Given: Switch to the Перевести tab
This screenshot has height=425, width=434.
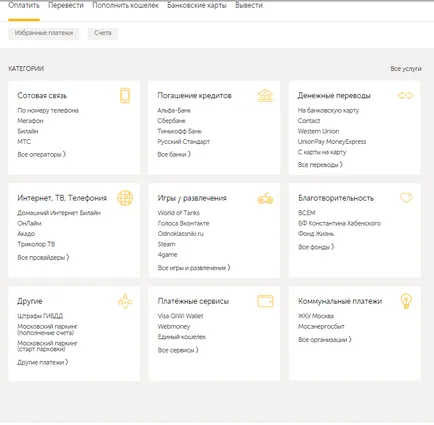Looking at the screenshot, I should (x=66, y=5).
